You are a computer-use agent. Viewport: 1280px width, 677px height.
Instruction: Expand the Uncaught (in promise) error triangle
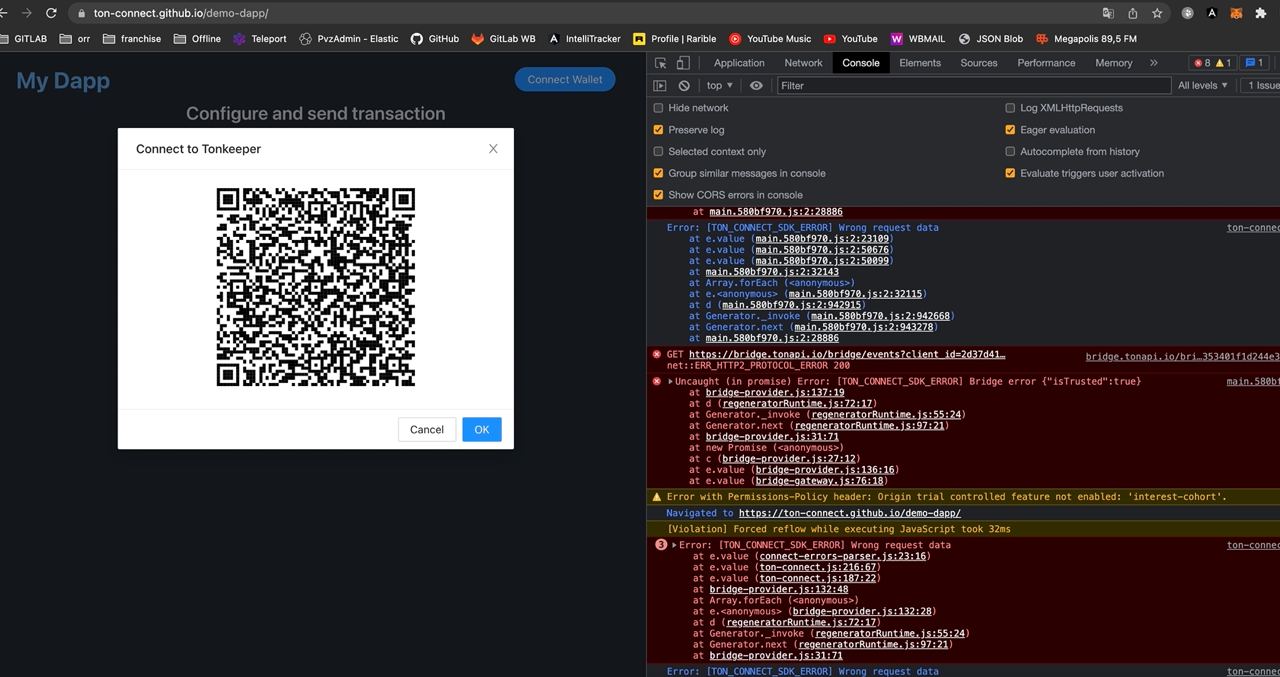click(671, 381)
